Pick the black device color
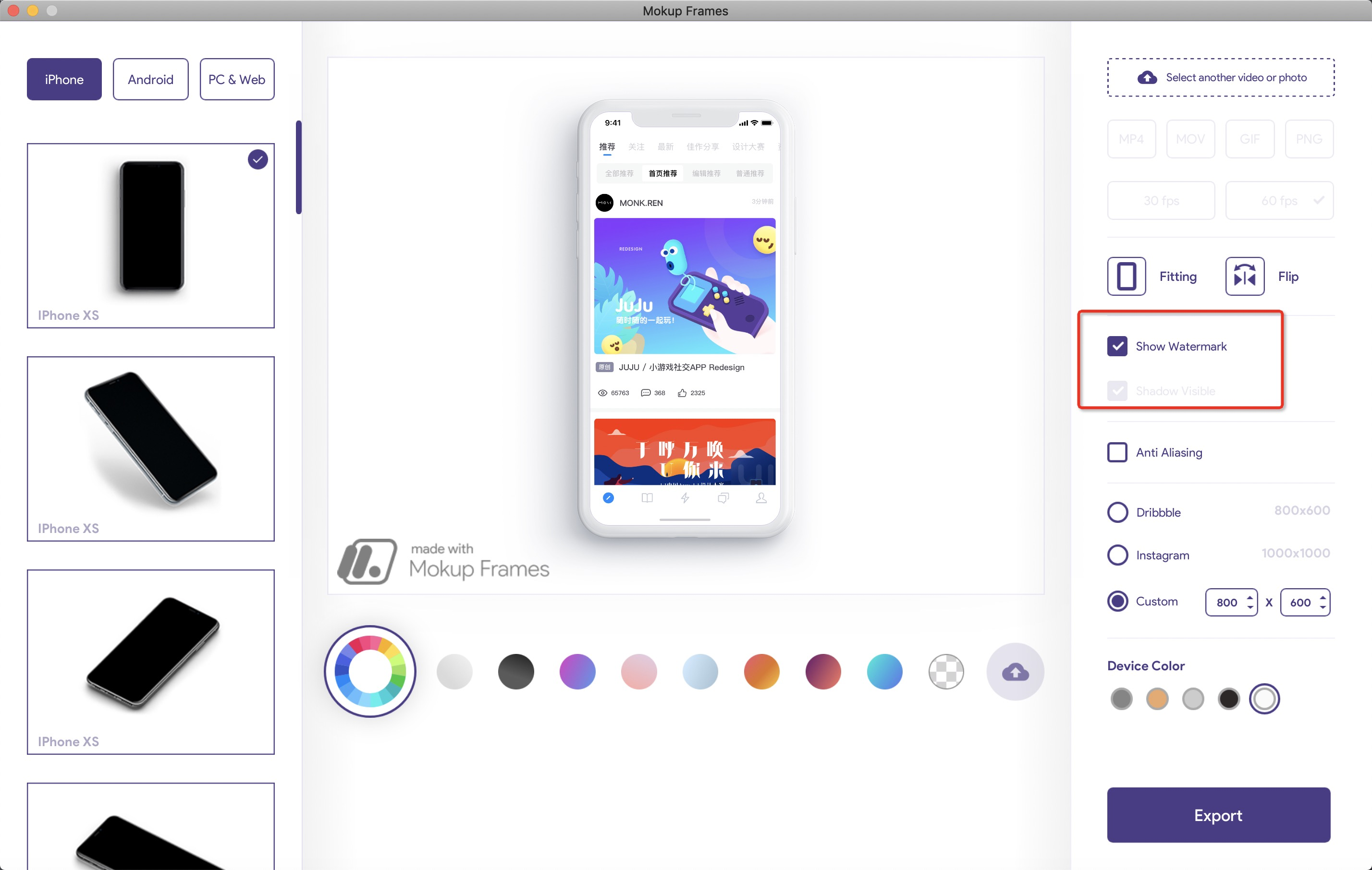 click(x=1228, y=699)
